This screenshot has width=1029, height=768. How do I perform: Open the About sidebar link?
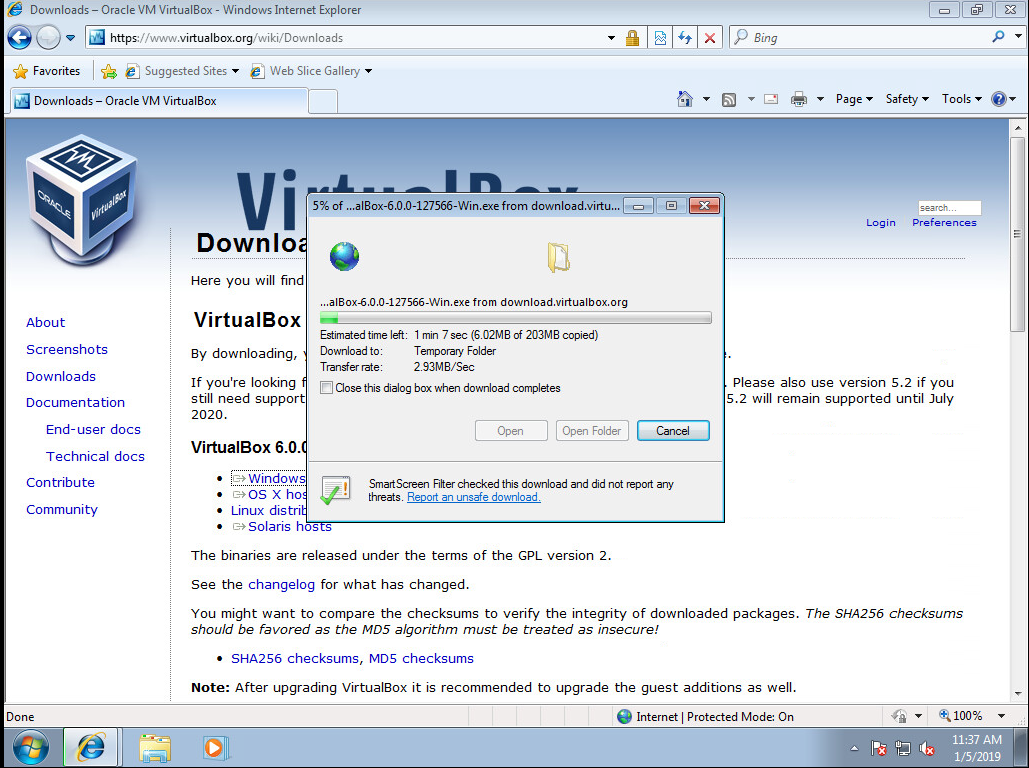45,322
